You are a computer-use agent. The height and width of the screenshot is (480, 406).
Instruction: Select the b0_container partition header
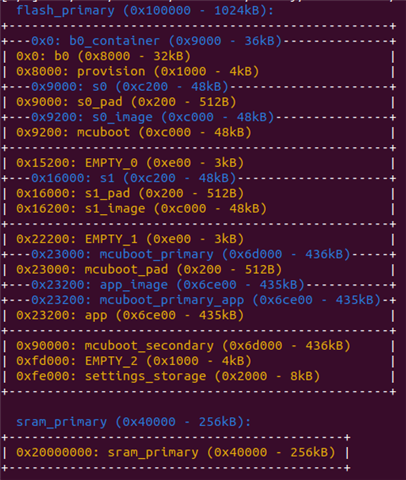(156, 41)
